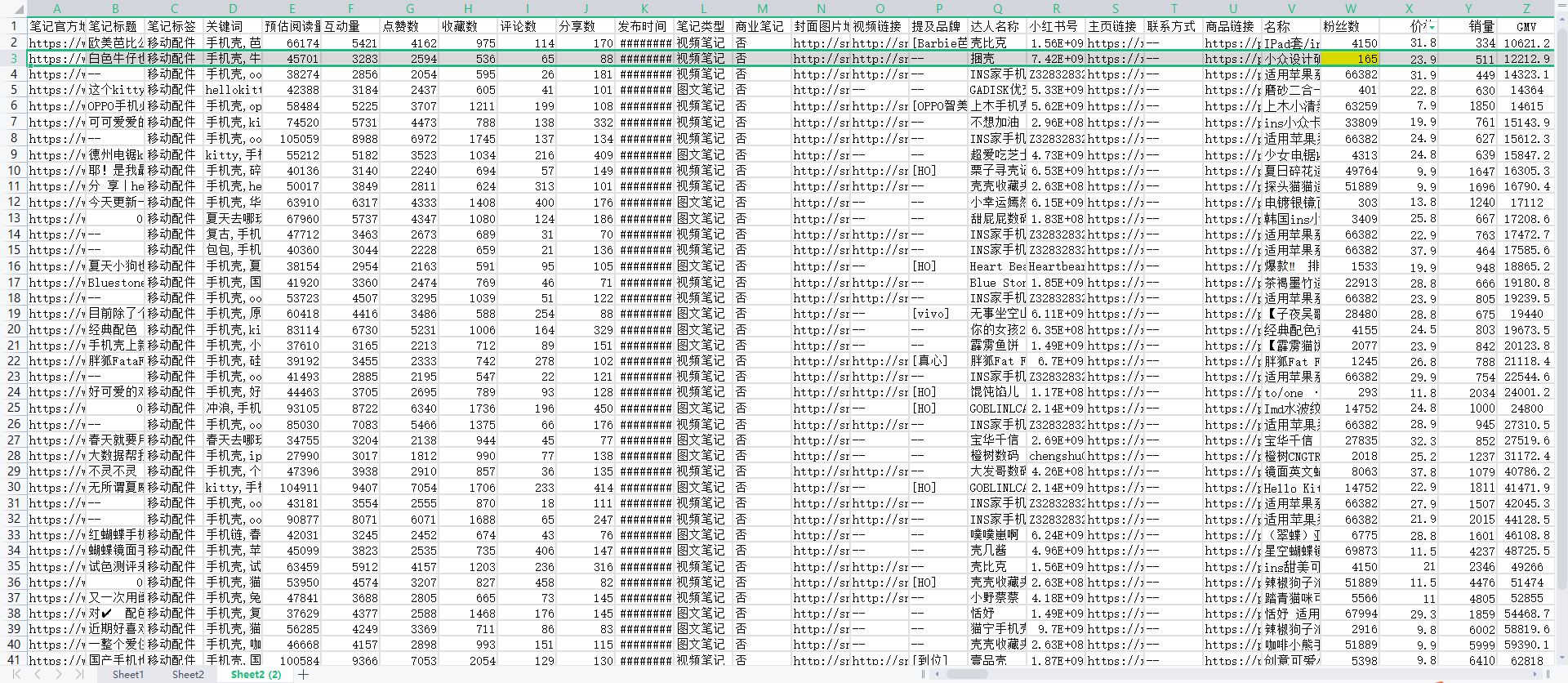Screen dimensions: 1568x683
Task: Click header cell 销量
Action: click(1468, 26)
